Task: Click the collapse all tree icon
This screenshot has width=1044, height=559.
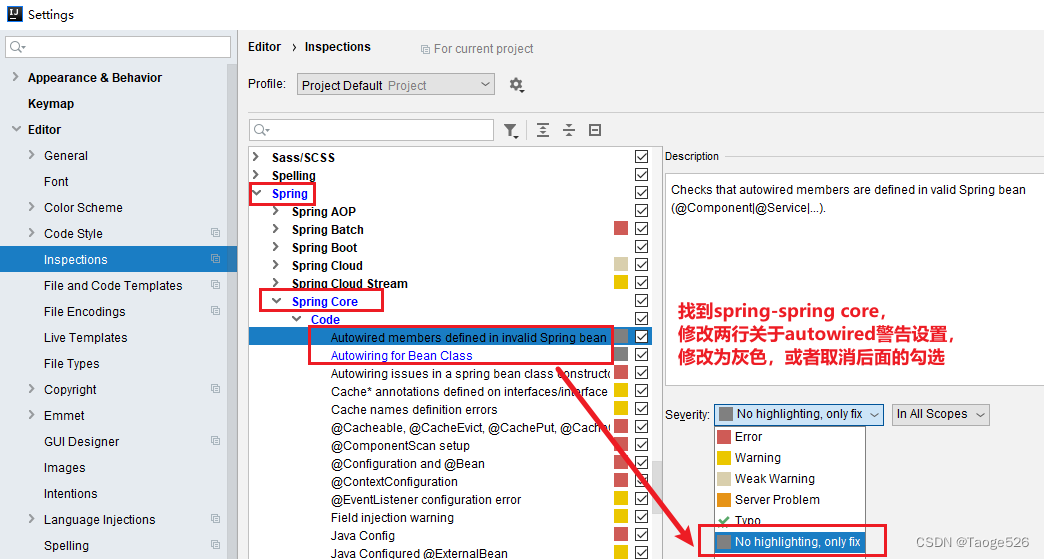Action: click(x=569, y=130)
